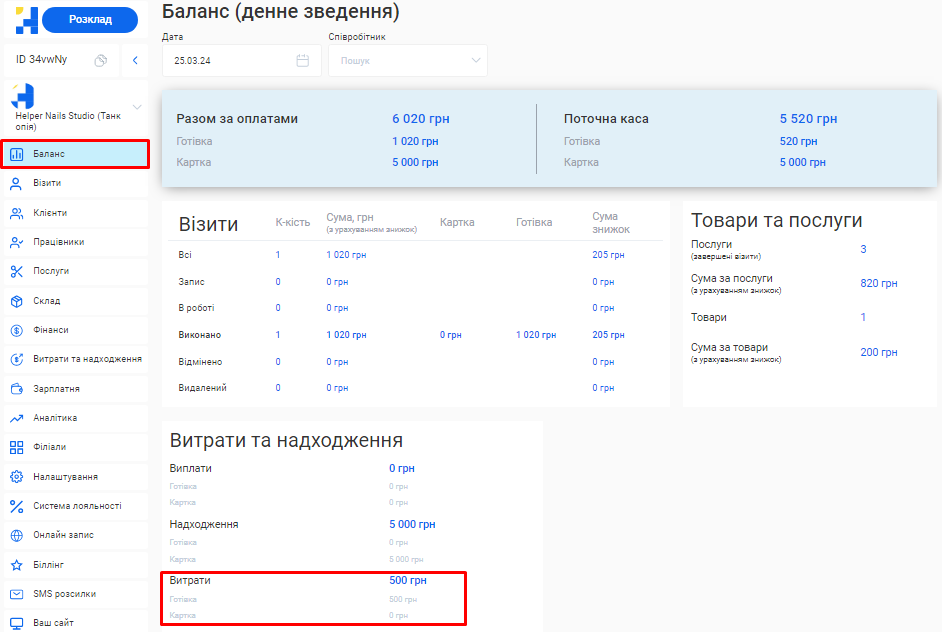Open the Фінанси menu section
This screenshot has width=942, height=632.
[x=50, y=330]
